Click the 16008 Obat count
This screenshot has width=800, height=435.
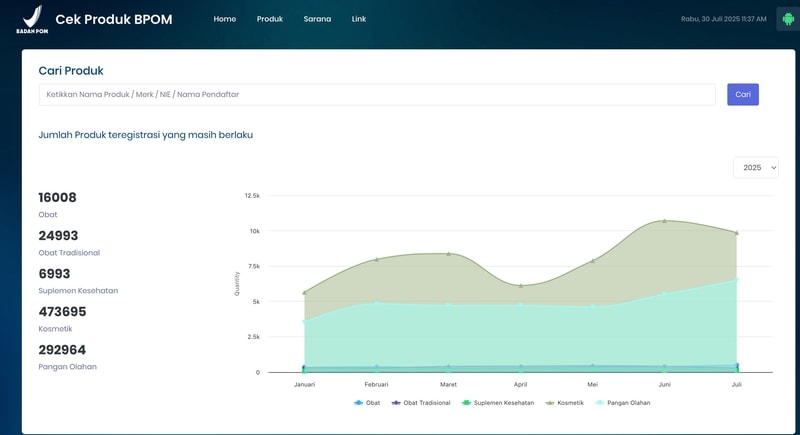[x=57, y=198]
